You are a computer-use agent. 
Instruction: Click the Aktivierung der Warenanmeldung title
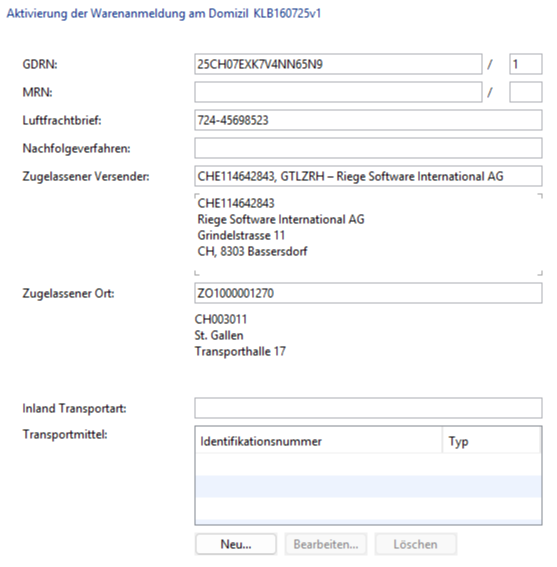tap(128, 13)
